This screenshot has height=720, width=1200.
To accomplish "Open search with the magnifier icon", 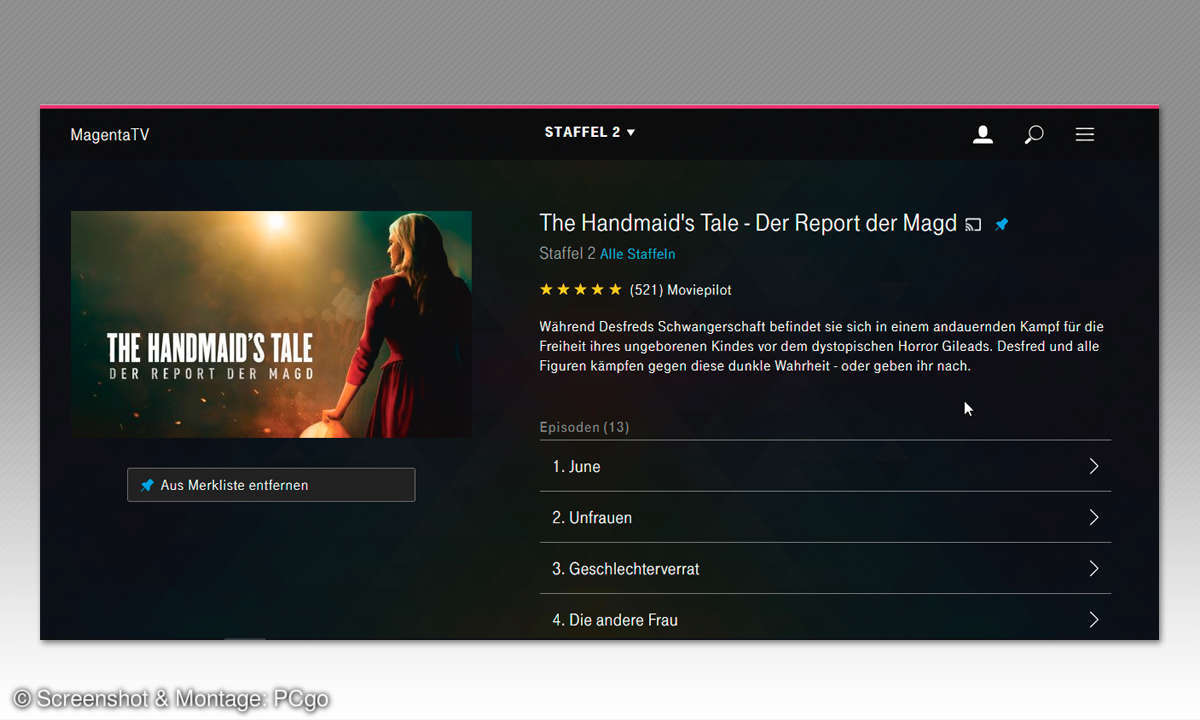I will (x=1034, y=134).
